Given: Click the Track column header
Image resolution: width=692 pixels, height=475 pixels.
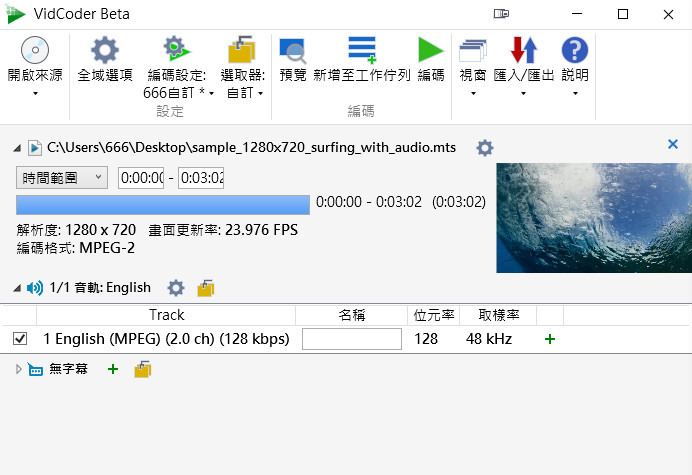Looking at the screenshot, I should point(166,315).
